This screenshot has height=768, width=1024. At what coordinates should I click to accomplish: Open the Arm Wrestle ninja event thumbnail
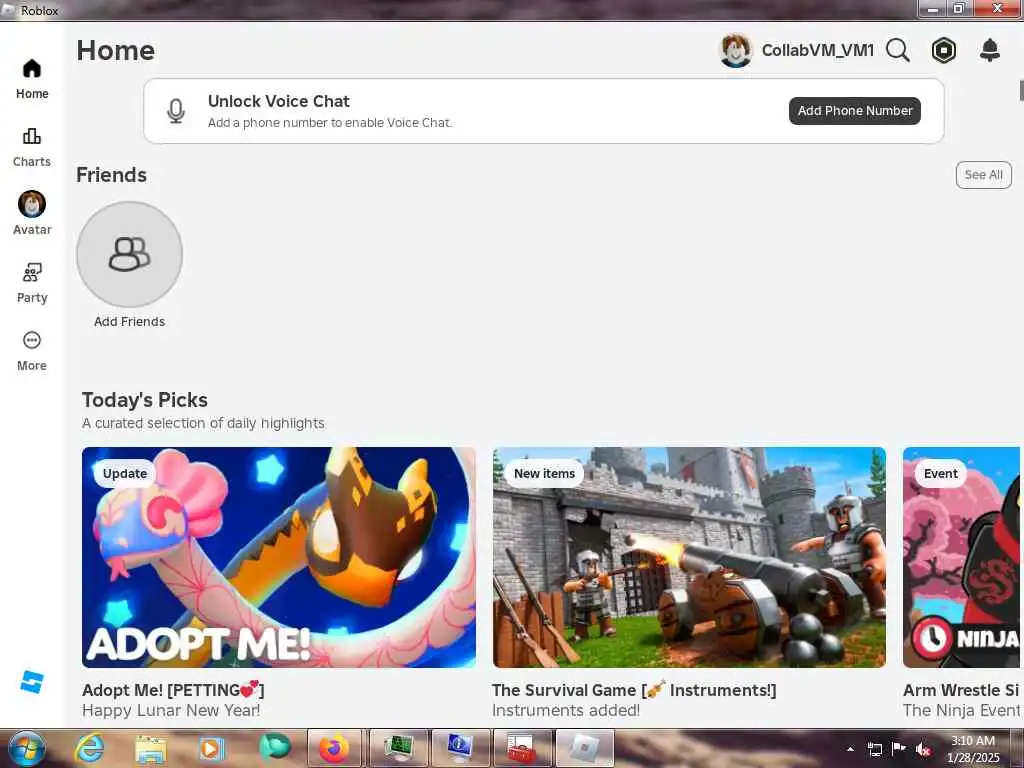[961, 557]
